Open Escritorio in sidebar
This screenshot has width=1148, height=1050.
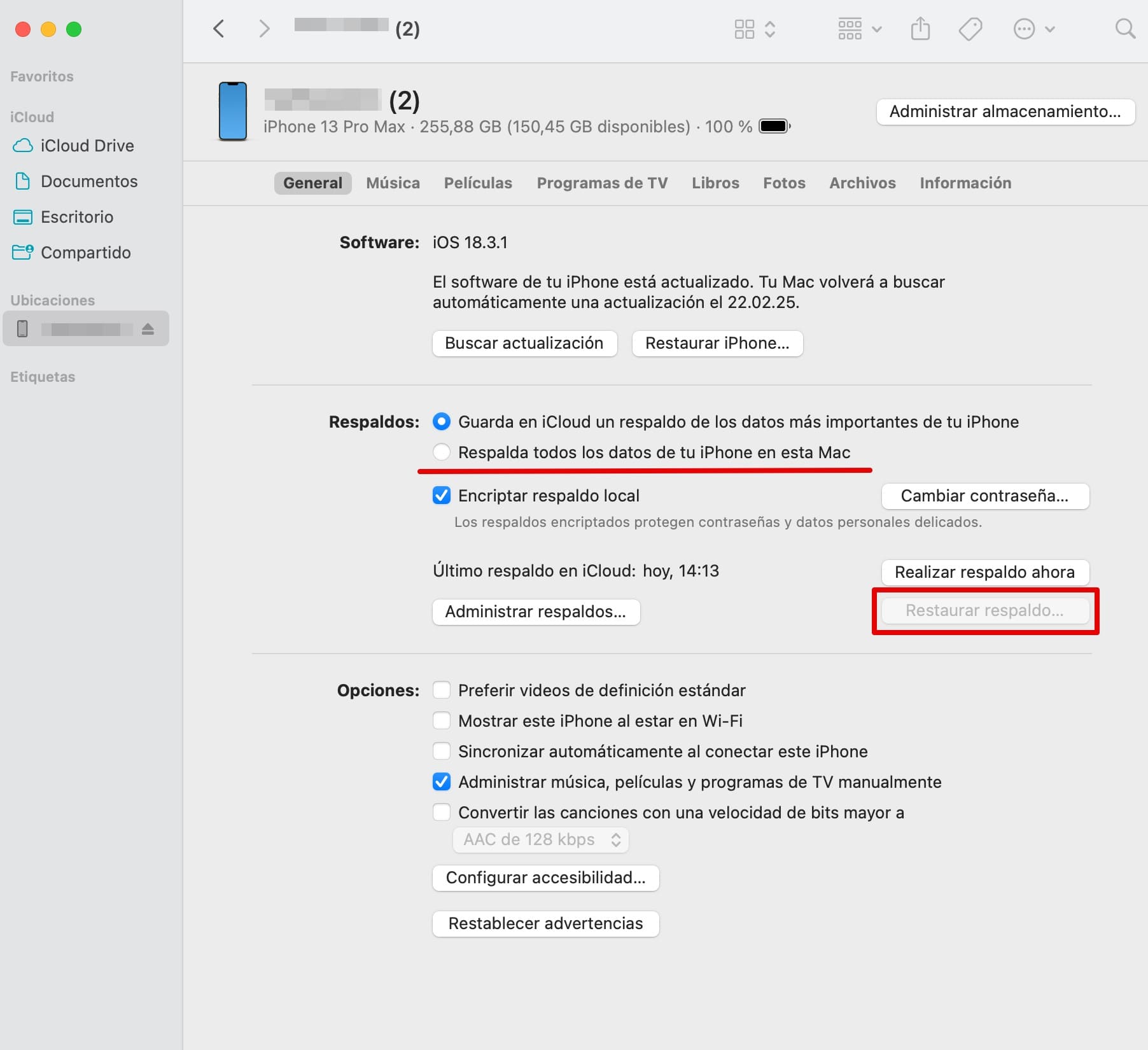point(64,217)
